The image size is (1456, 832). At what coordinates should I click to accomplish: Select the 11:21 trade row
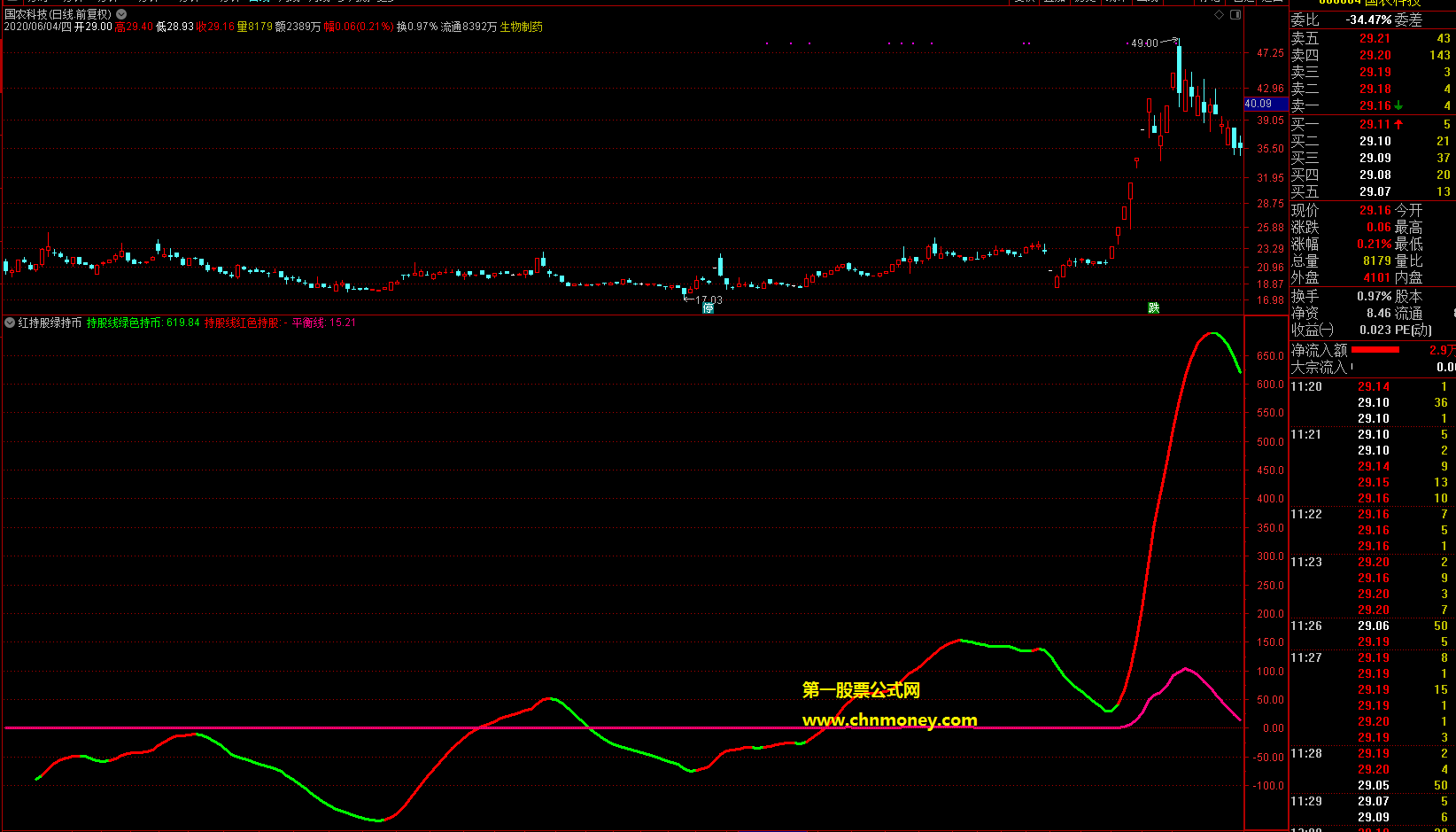click(x=1371, y=434)
